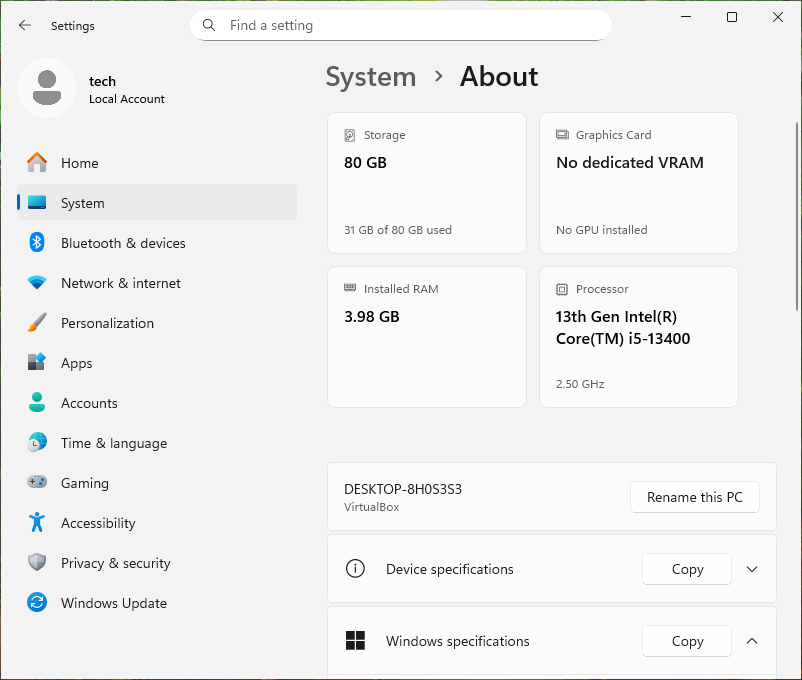The image size is (802, 680).
Task: Click the Windows logo icon
Action: pos(355,641)
